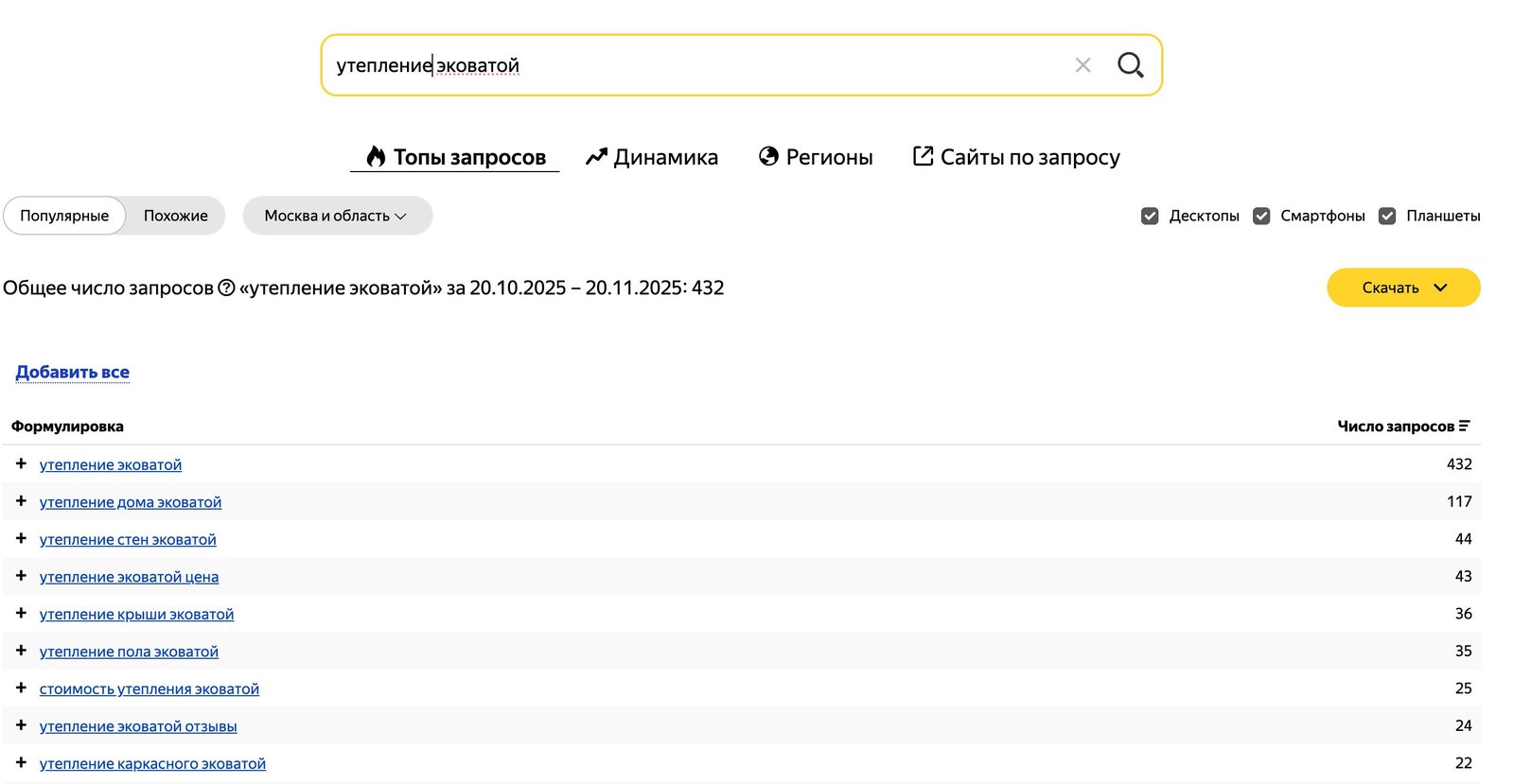The width and height of the screenshot is (1514, 784).
Task: Open the Москва и область region dropdown
Action: (337, 217)
